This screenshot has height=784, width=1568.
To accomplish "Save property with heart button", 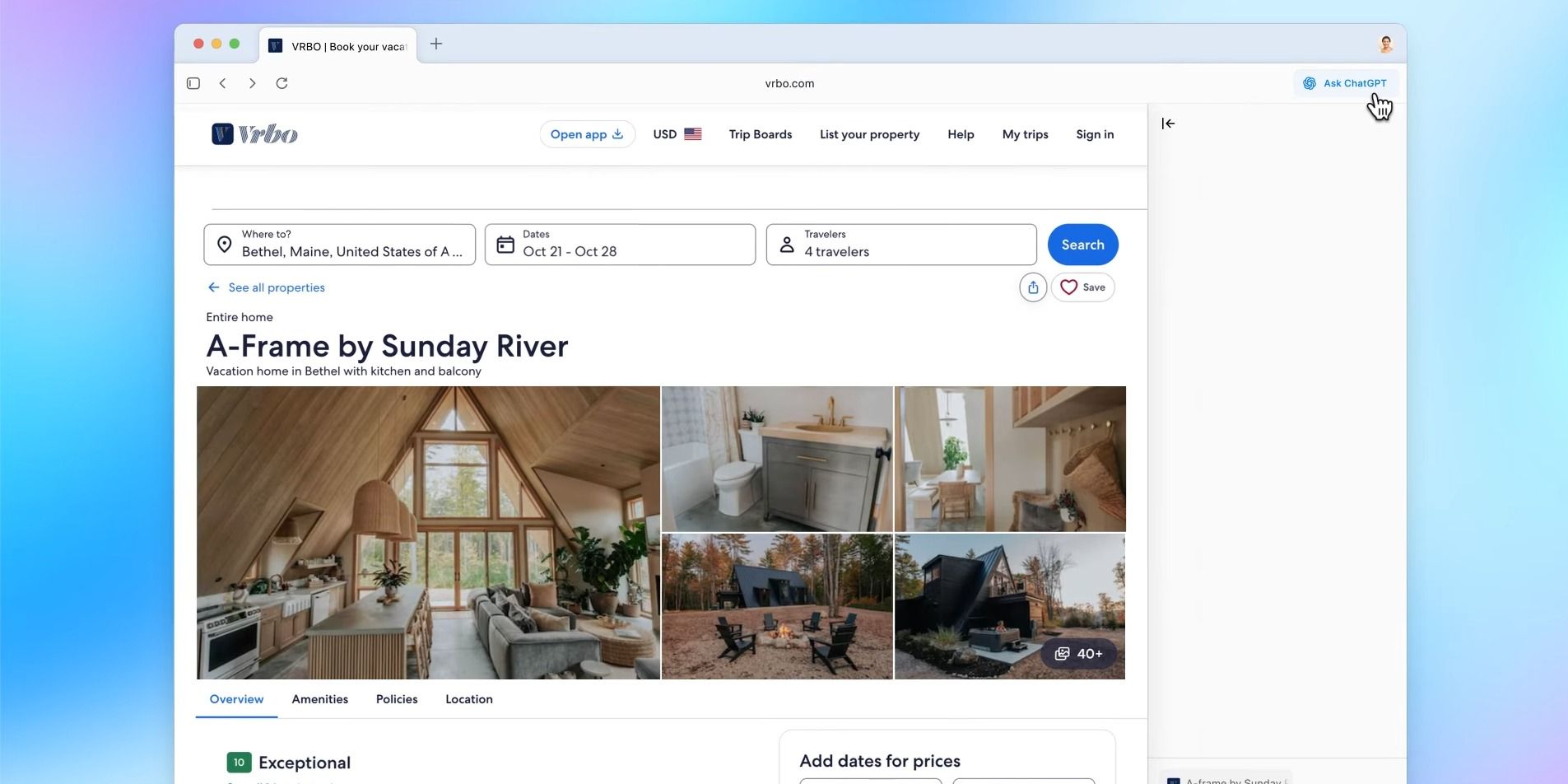I will coord(1082,287).
